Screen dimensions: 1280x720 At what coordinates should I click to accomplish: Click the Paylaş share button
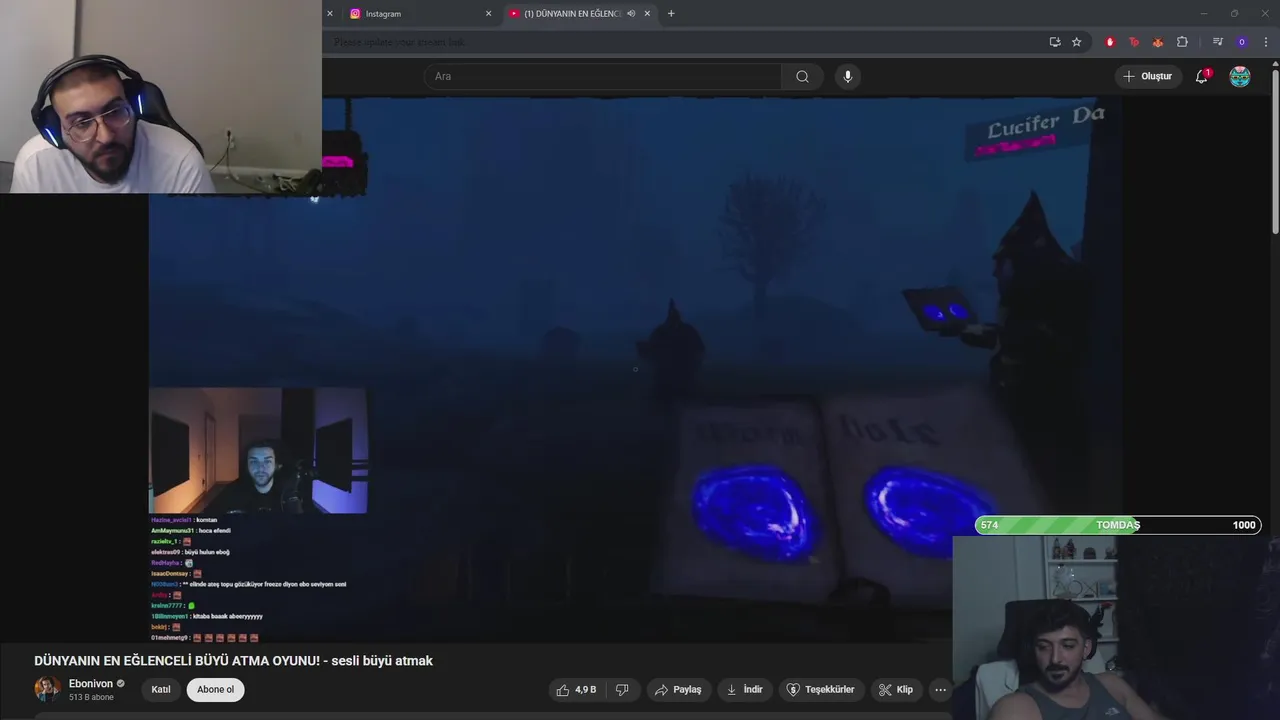(678, 689)
